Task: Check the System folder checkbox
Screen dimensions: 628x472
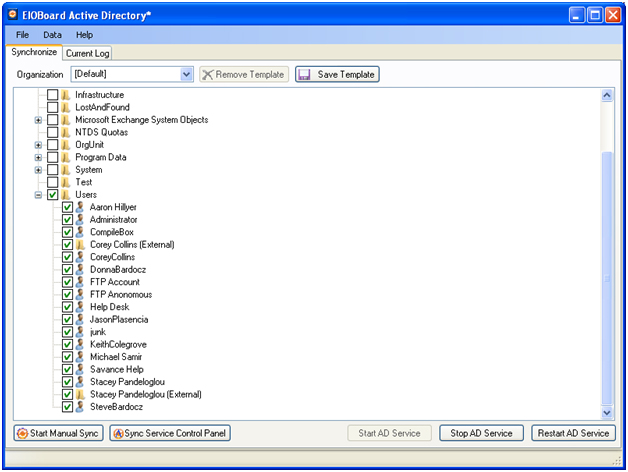Action: point(52,170)
